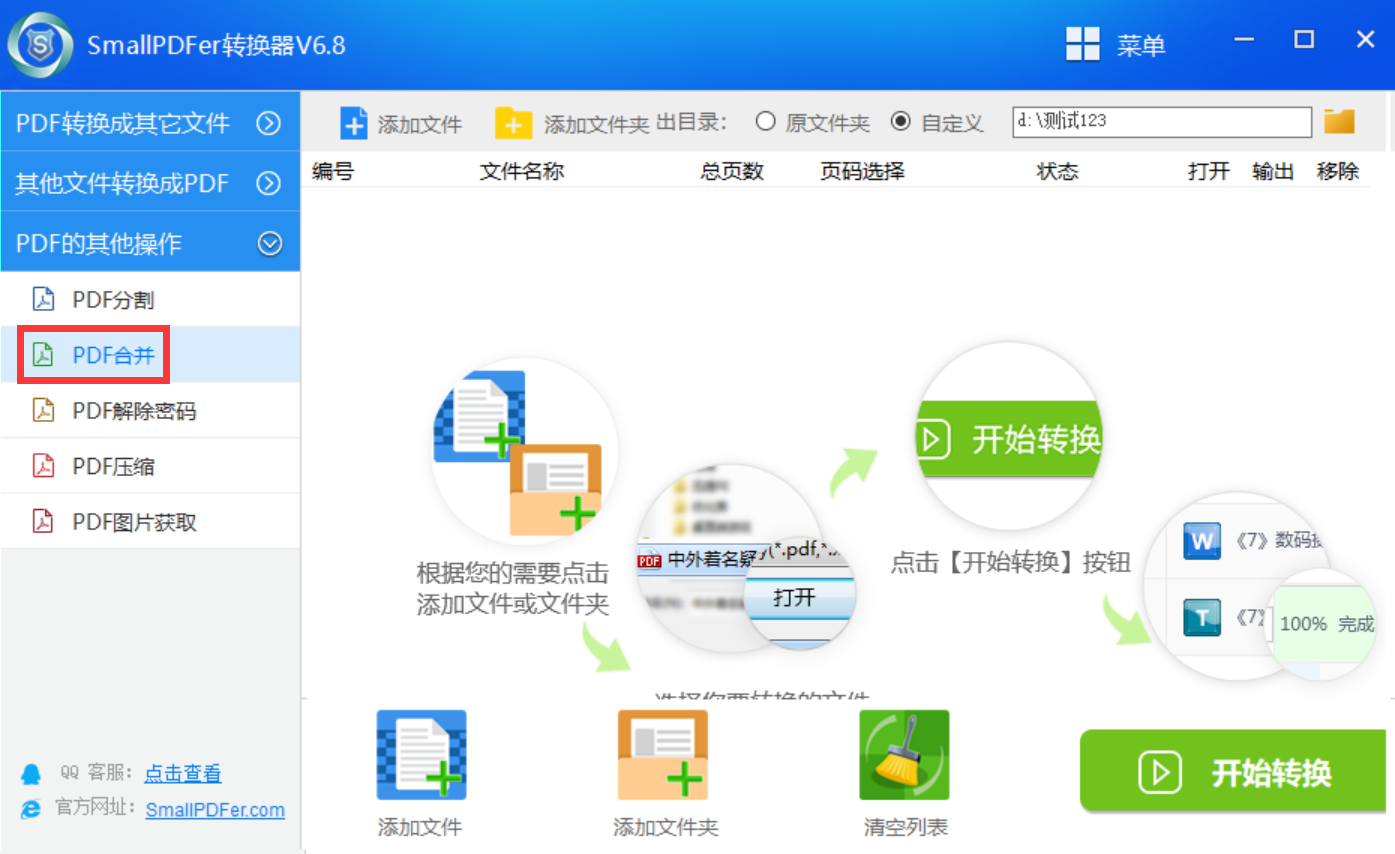Screen dimensions: 1395x854
Task: Click the PDF分割 document icon
Action: (43, 299)
